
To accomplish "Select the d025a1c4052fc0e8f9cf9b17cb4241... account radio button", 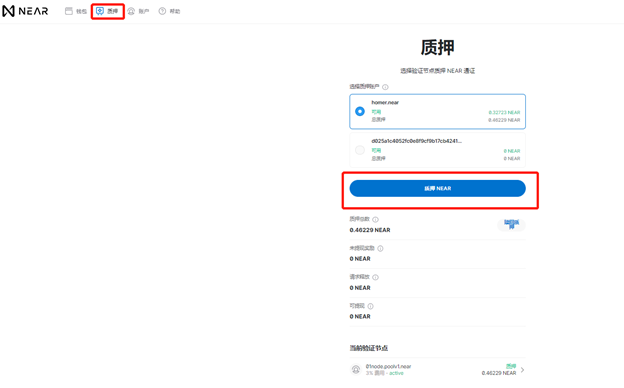I will [x=360, y=150].
